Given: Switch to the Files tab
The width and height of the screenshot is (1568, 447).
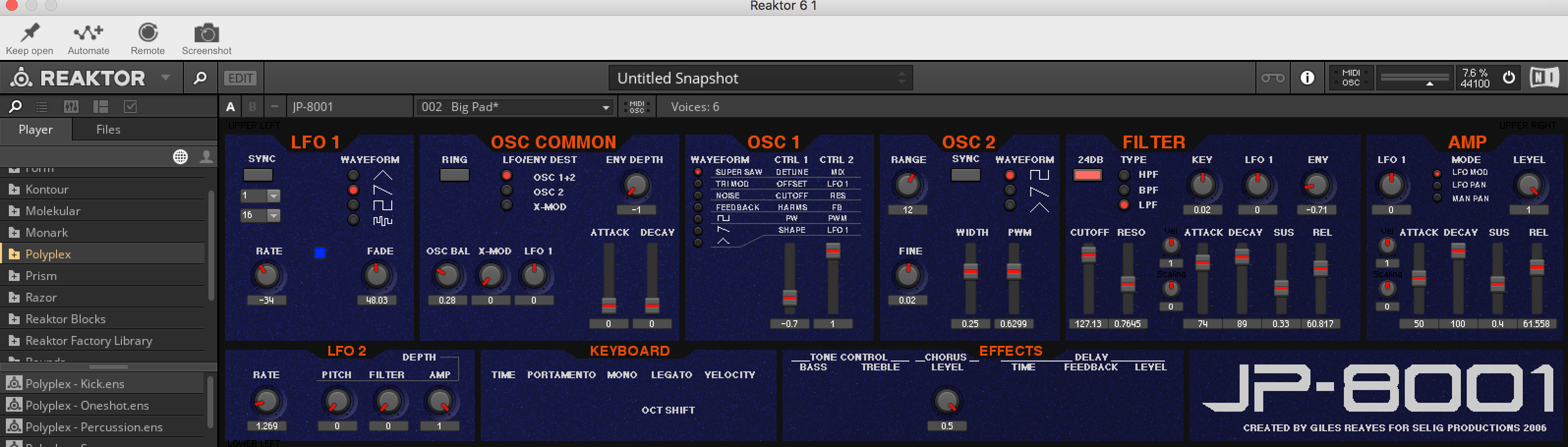Looking at the screenshot, I should click(108, 130).
